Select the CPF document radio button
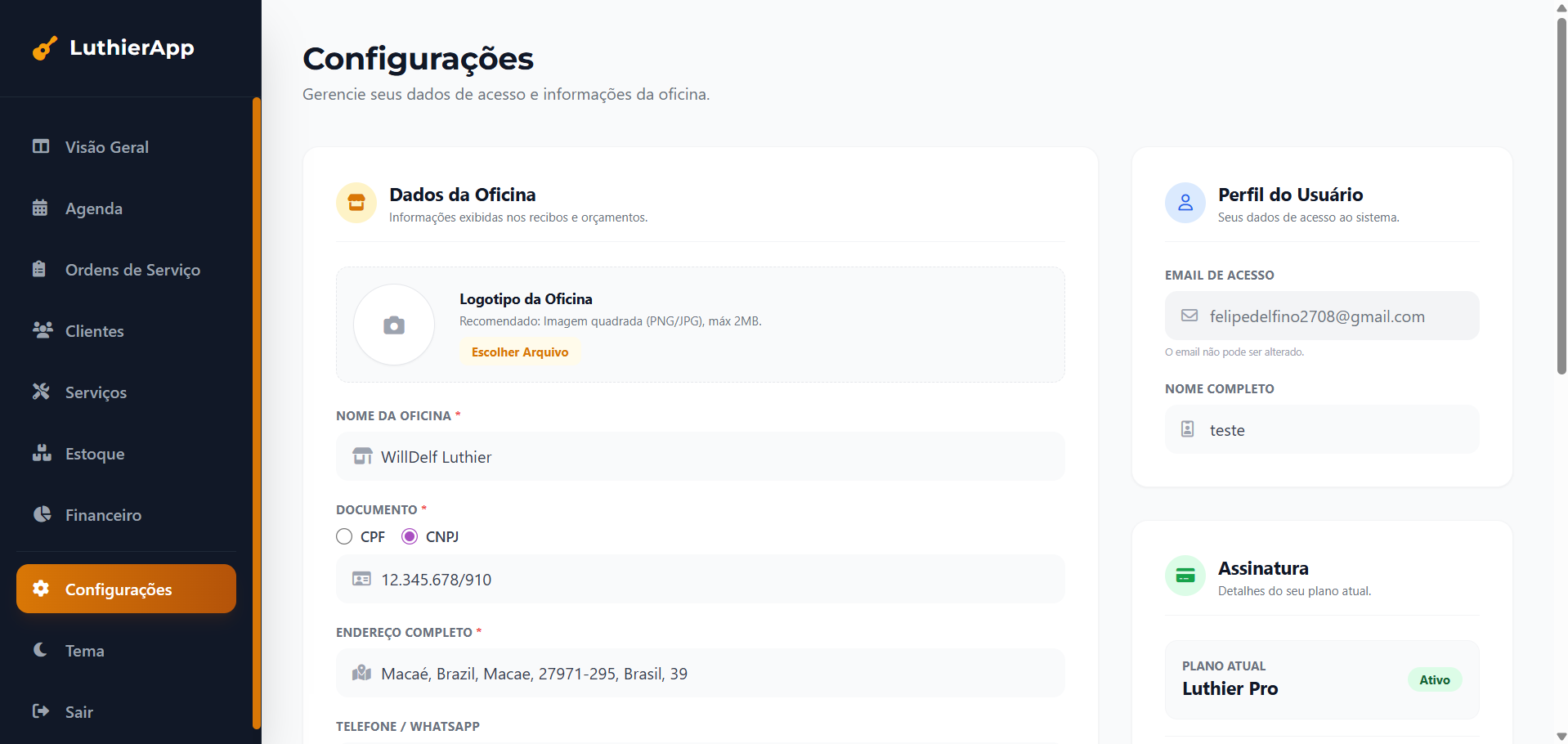This screenshot has height=744, width=1568. [344, 536]
